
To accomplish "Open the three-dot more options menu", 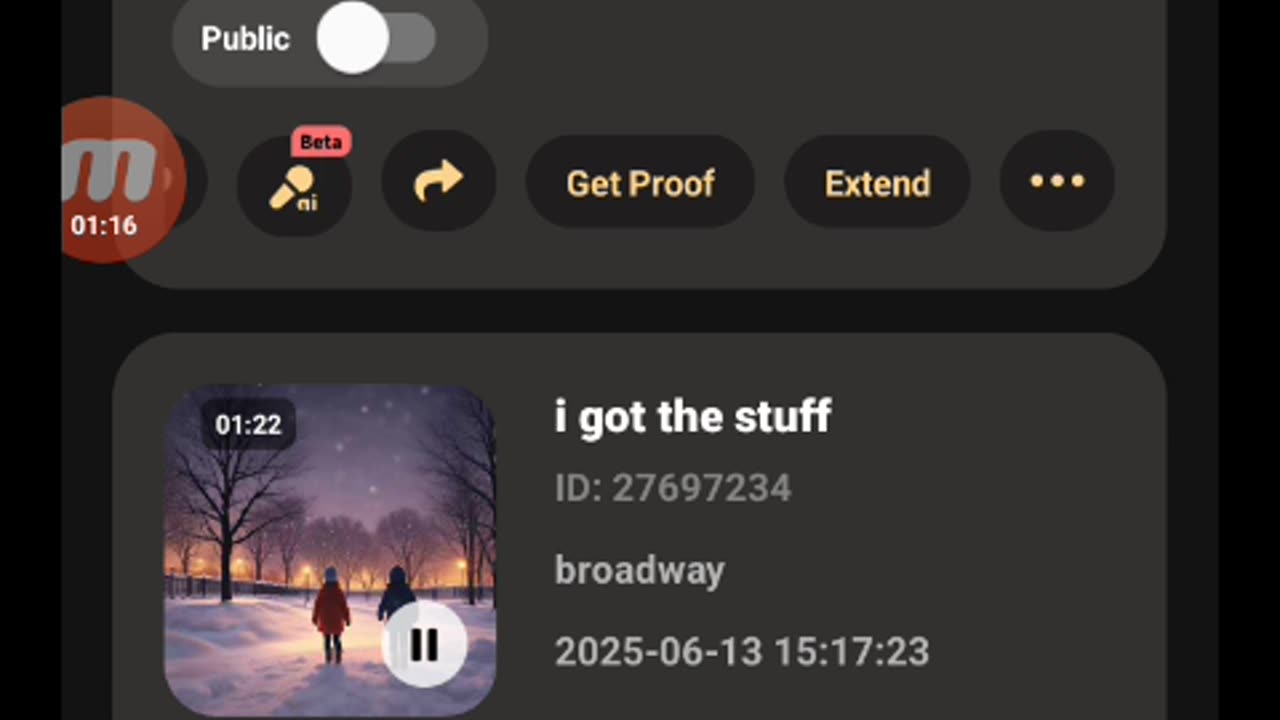I will point(1057,181).
